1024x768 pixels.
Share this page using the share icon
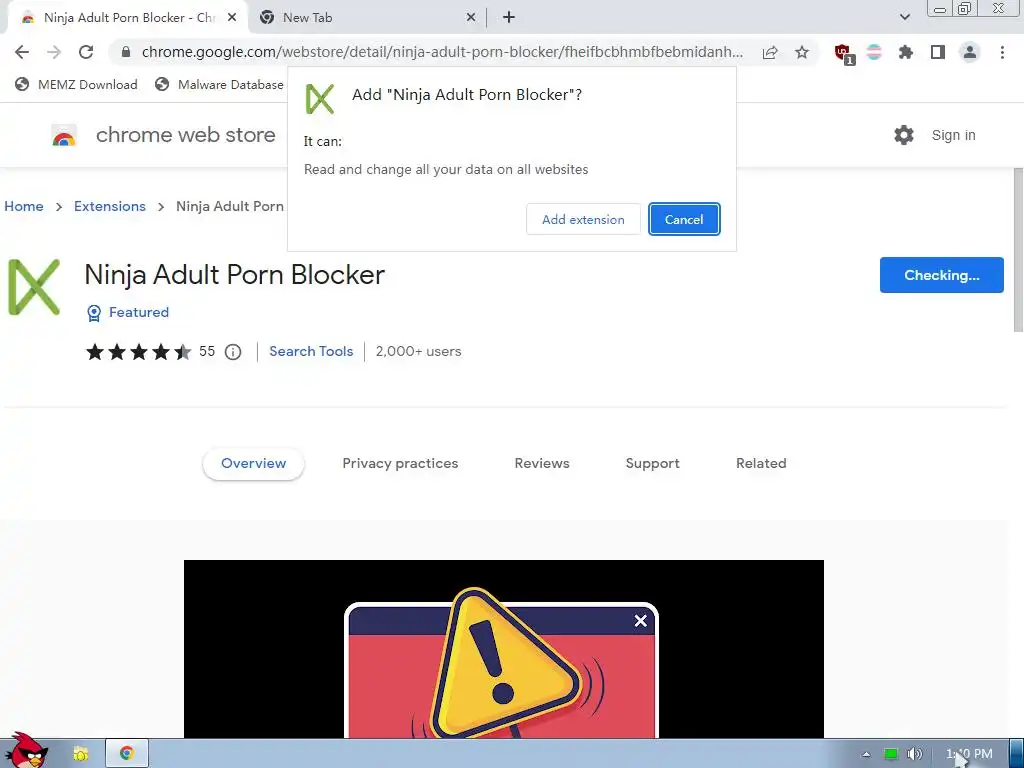tap(770, 52)
